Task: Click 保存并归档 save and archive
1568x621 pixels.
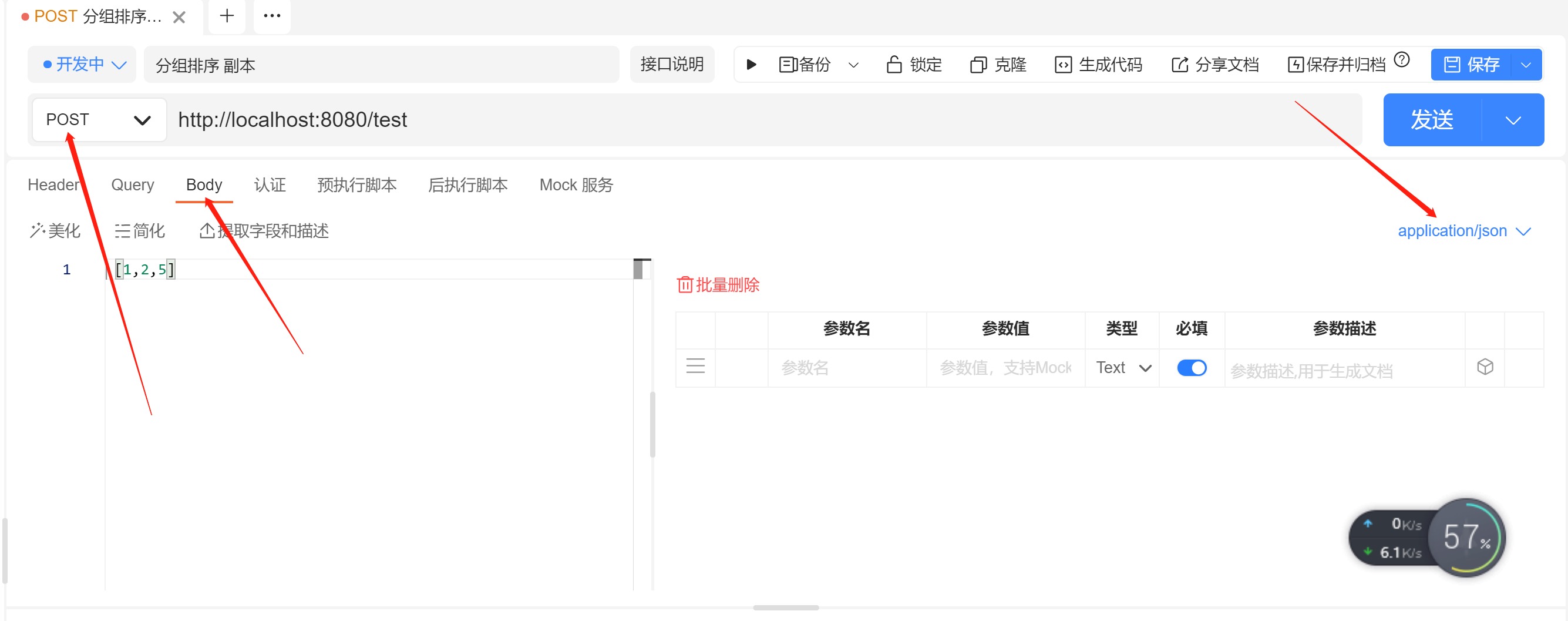Action: (1337, 65)
